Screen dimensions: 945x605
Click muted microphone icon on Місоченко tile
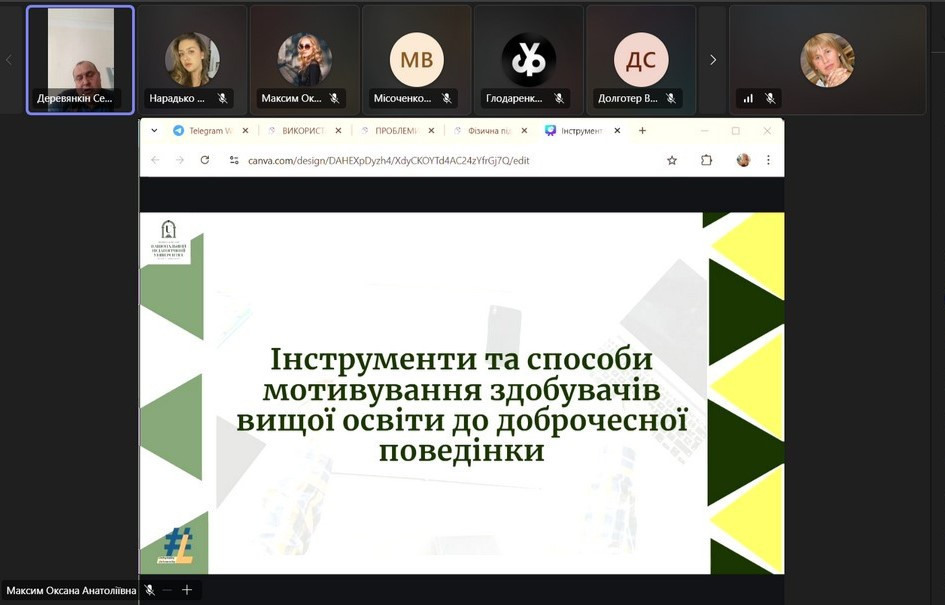click(447, 98)
